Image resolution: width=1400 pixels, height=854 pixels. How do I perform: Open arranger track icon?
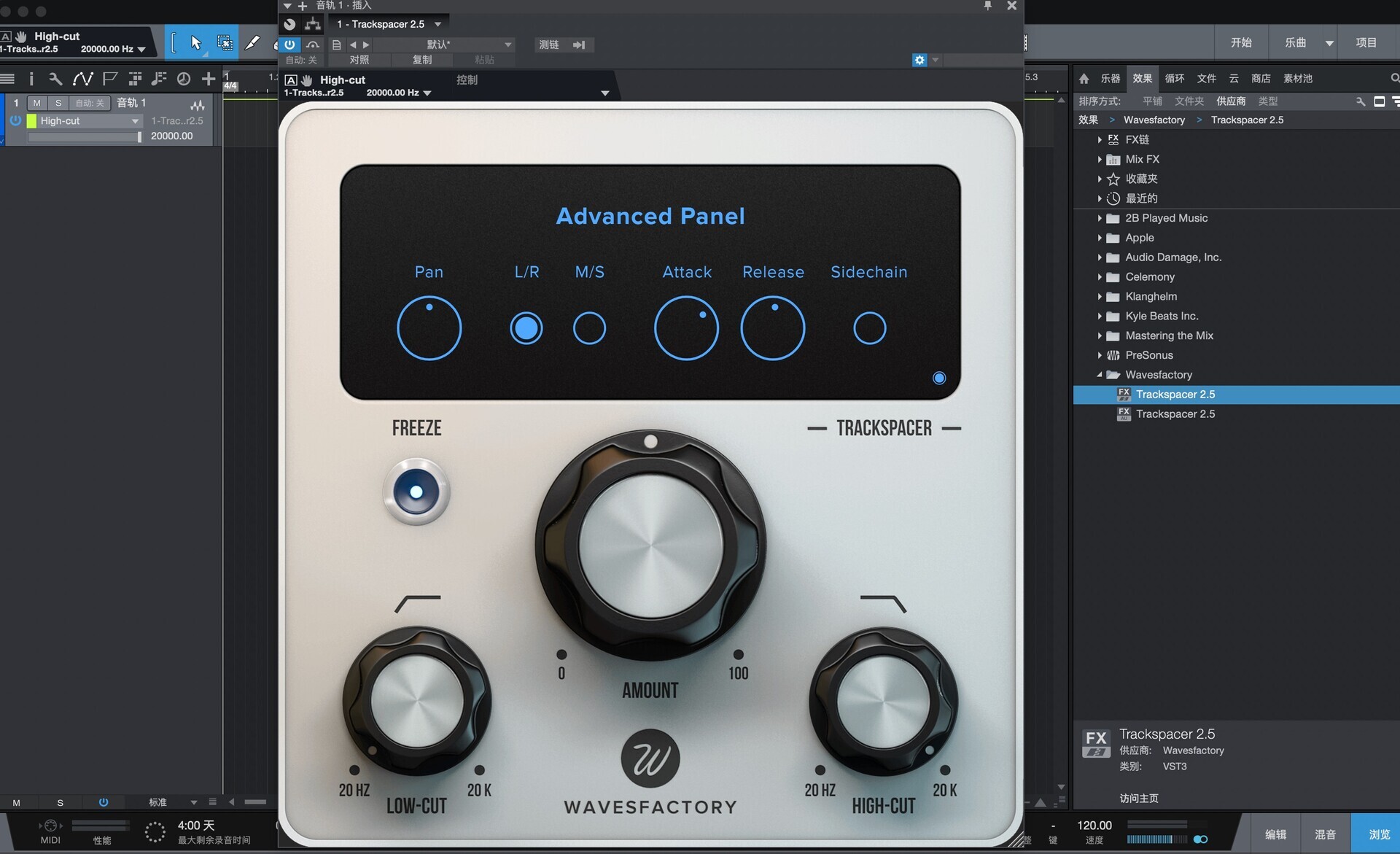click(x=135, y=79)
